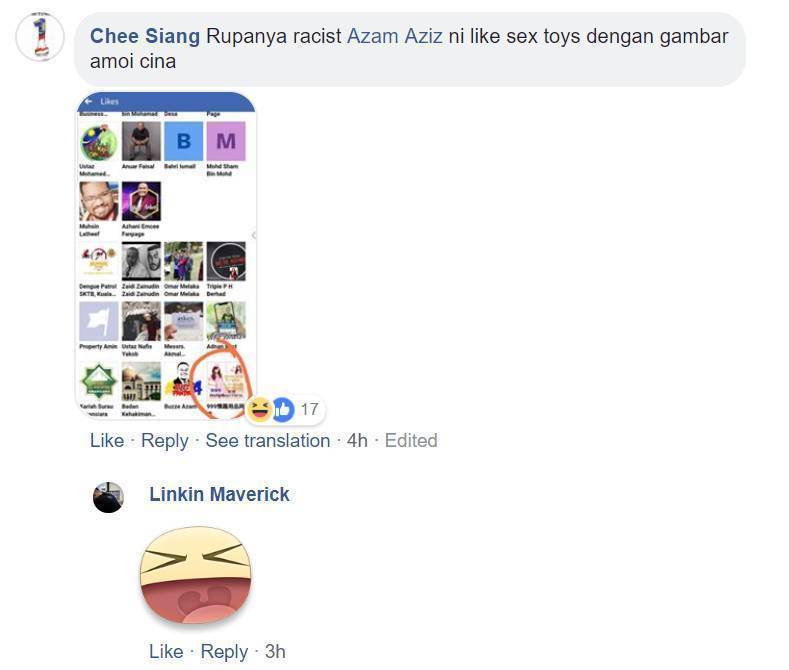789x670 pixels.
Task: Open the laughing face sticker
Action: click(195, 575)
